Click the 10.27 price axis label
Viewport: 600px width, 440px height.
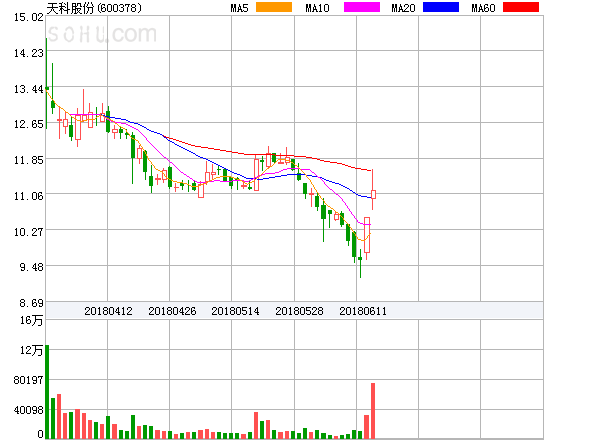point(29,232)
